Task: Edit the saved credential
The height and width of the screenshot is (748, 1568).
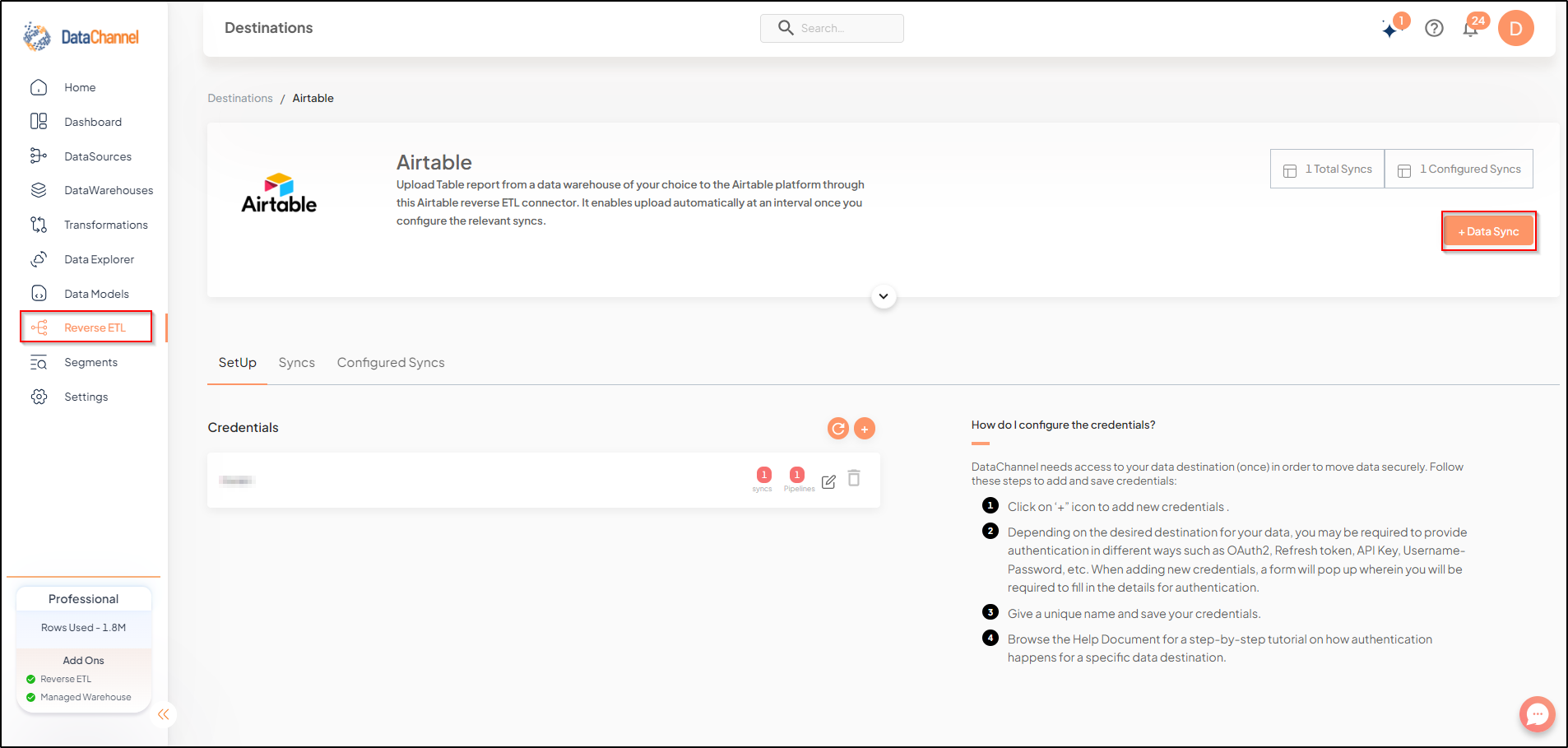Action: point(828,481)
